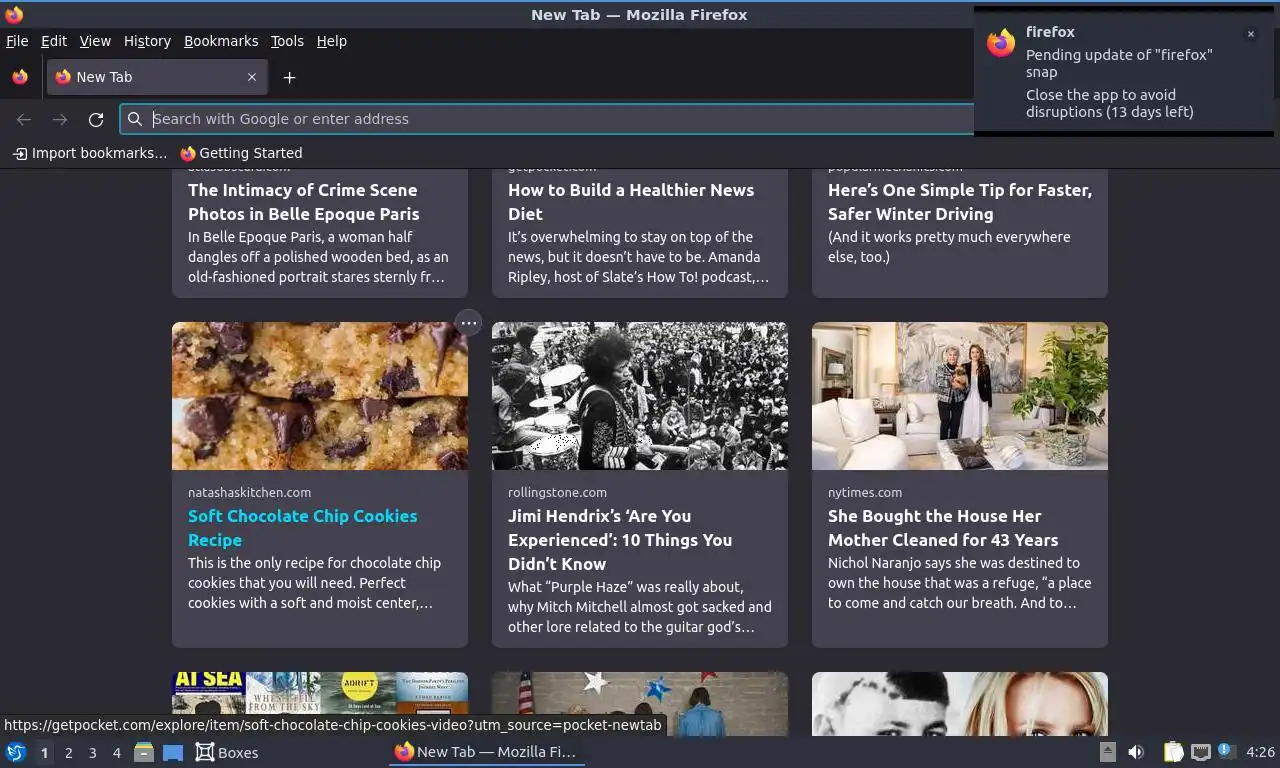Image resolution: width=1280 pixels, height=768 pixels.
Task: Reload the current page
Action: 96,119
